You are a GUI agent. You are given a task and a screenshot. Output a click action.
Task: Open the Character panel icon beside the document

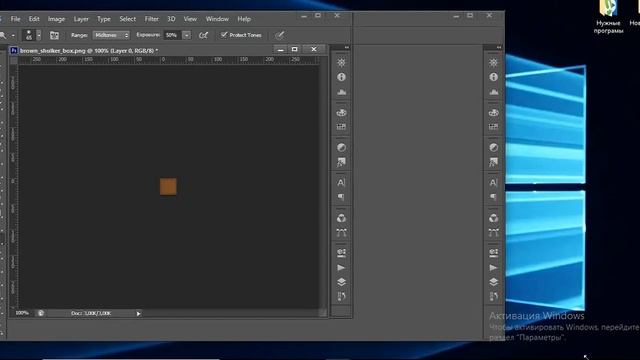(x=342, y=182)
